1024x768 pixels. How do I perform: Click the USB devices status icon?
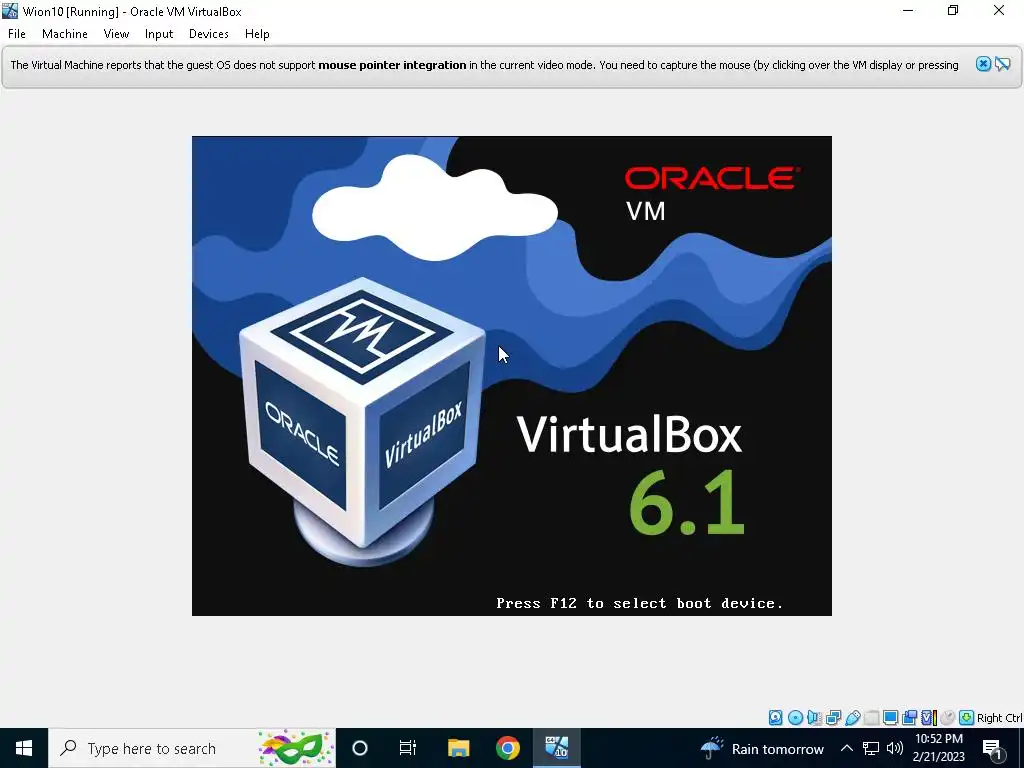click(x=852, y=718)
